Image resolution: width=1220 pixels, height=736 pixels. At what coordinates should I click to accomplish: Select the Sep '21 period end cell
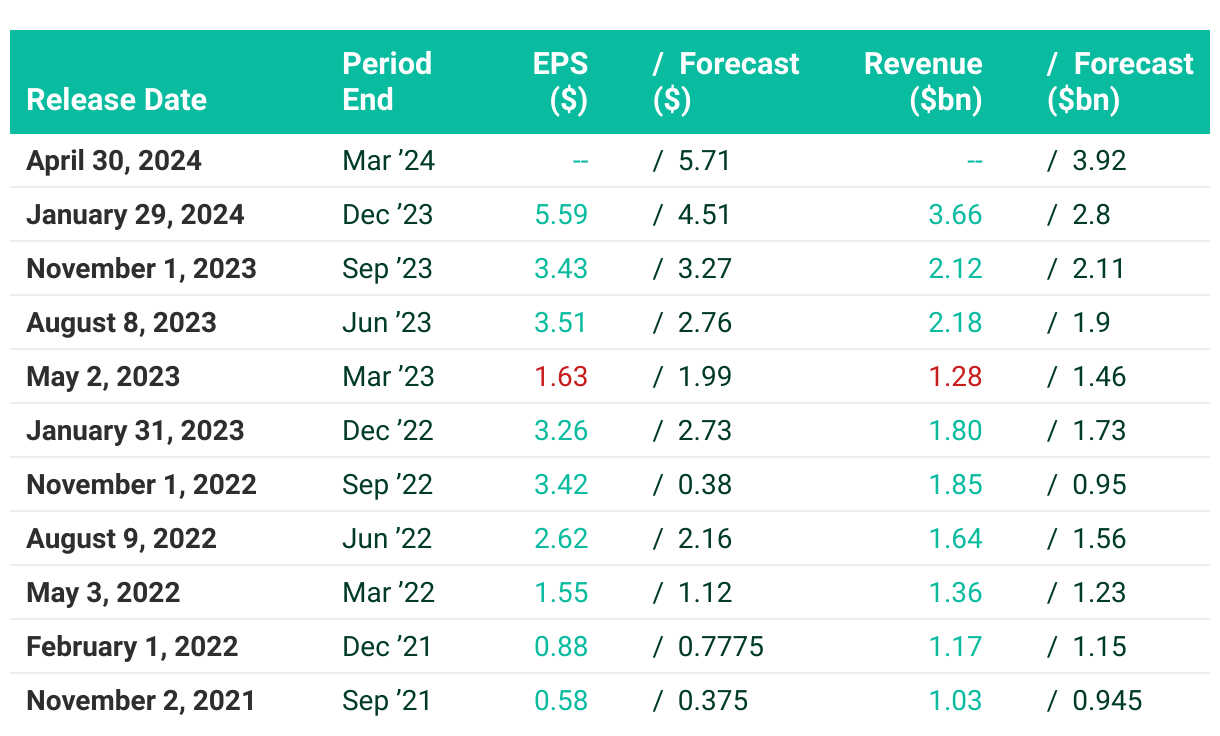pos(387,701)
